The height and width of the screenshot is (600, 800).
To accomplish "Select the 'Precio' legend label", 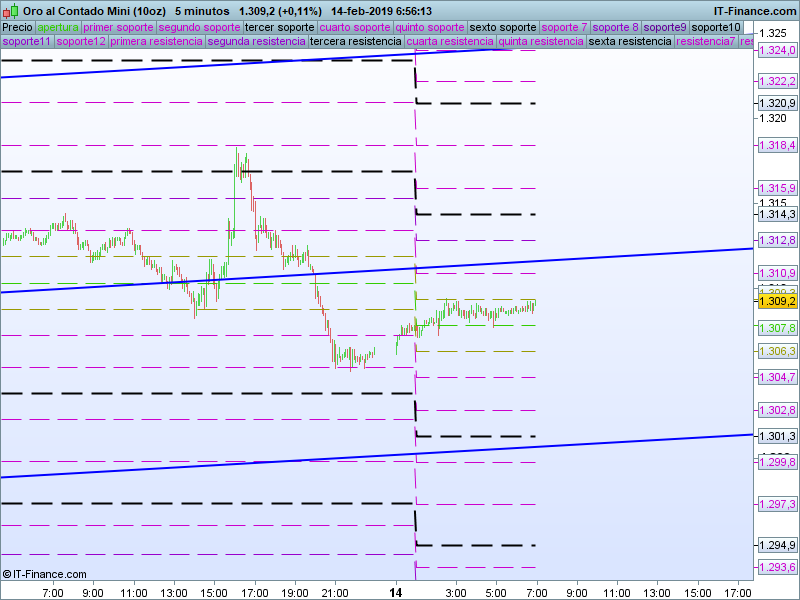I will coord(17,27).
